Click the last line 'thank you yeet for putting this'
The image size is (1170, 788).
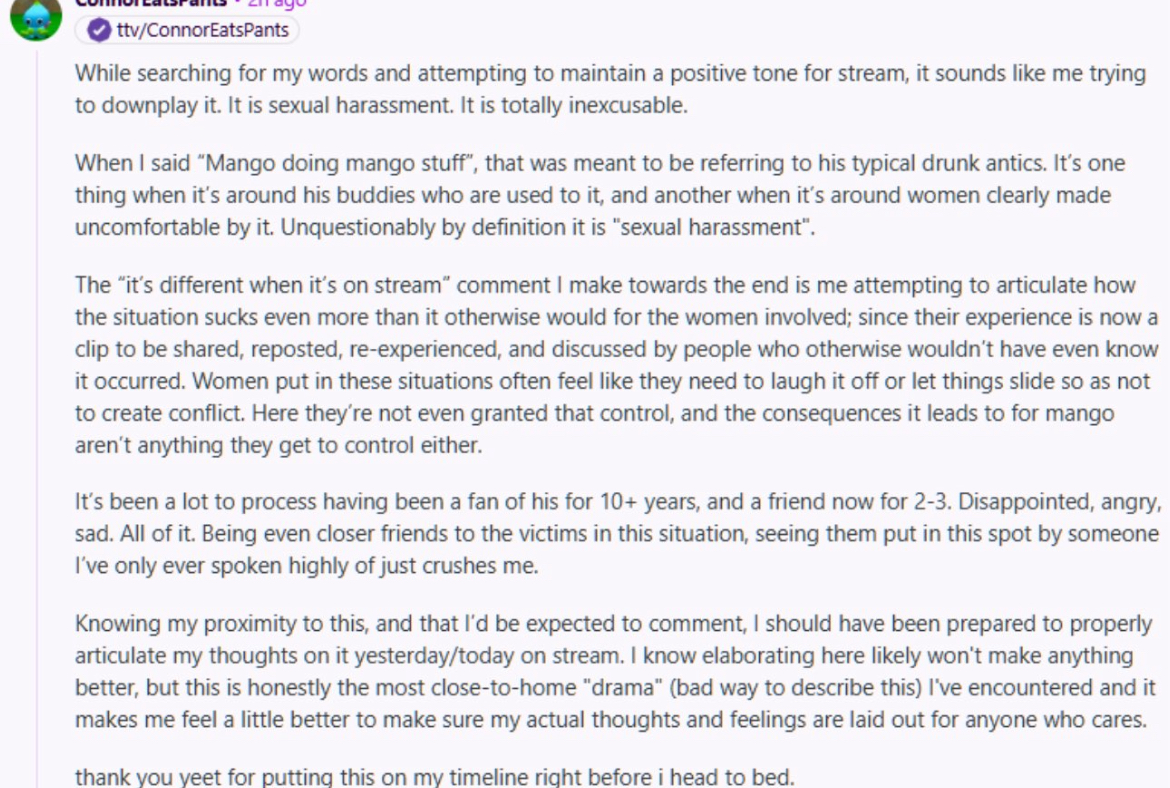point(434,777)
